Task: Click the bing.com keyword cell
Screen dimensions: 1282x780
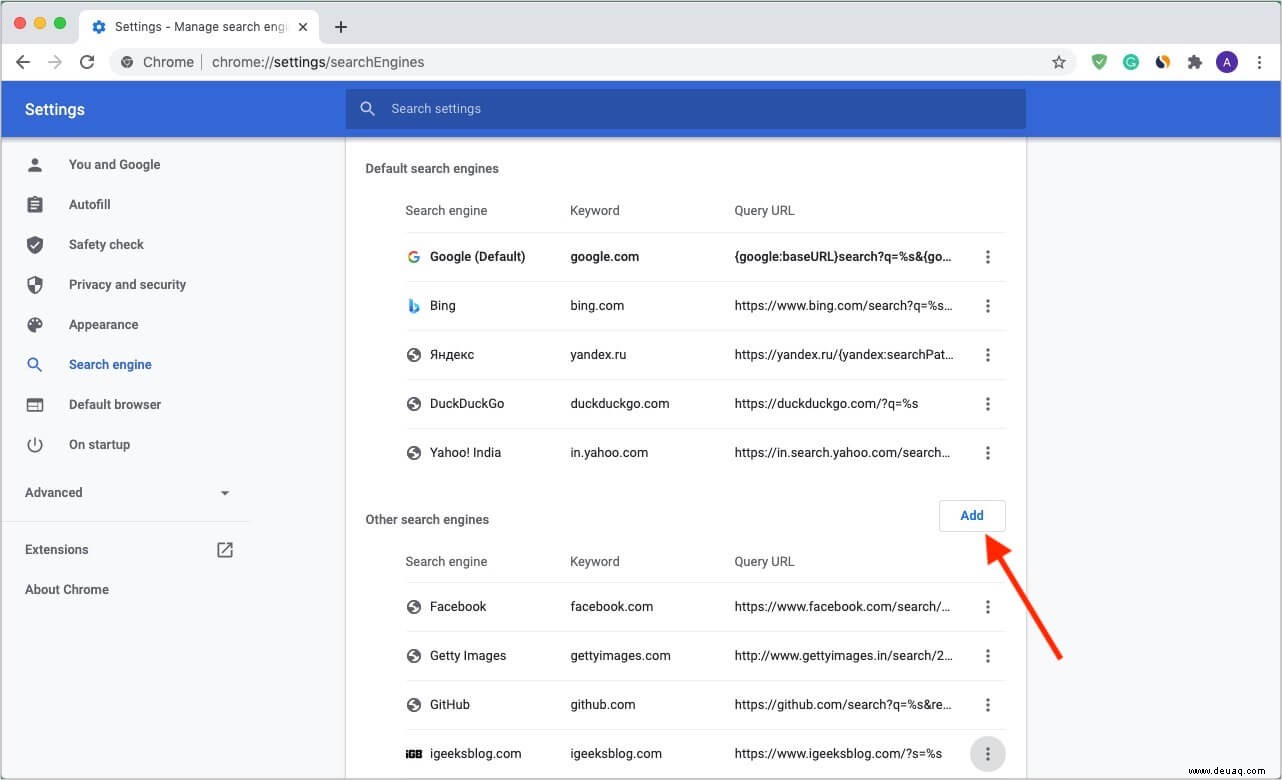Action: click(x=597, y=306)
